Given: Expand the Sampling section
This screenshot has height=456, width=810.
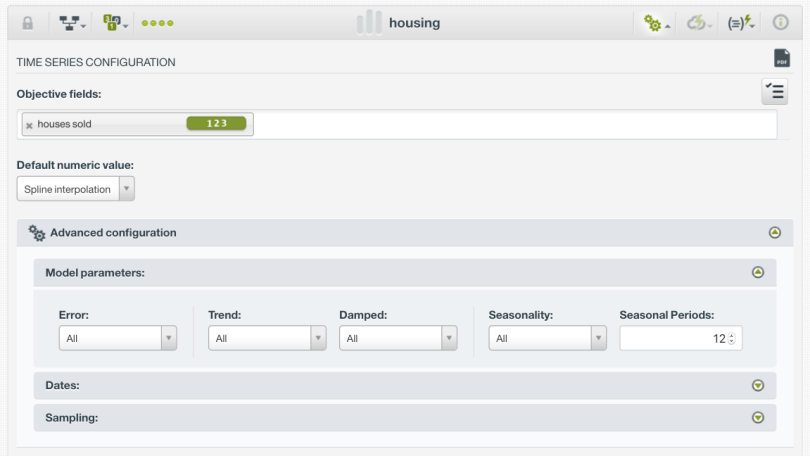Looking at the screenshot, I should point(758,418).
